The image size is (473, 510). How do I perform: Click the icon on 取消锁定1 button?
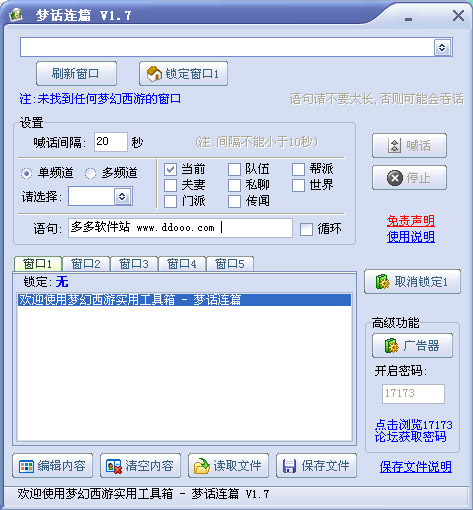coord(382,282)
